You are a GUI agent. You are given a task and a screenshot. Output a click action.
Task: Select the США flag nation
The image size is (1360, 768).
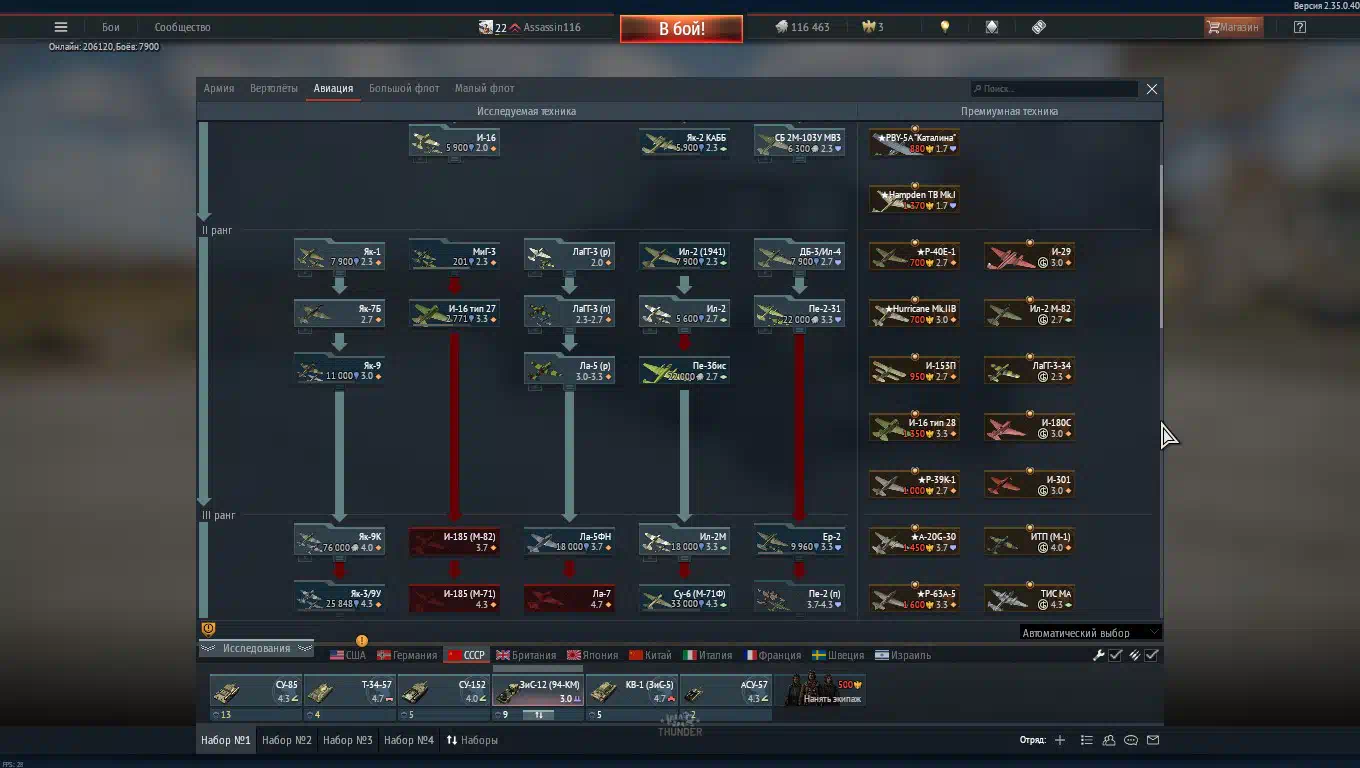pos(348,655)
